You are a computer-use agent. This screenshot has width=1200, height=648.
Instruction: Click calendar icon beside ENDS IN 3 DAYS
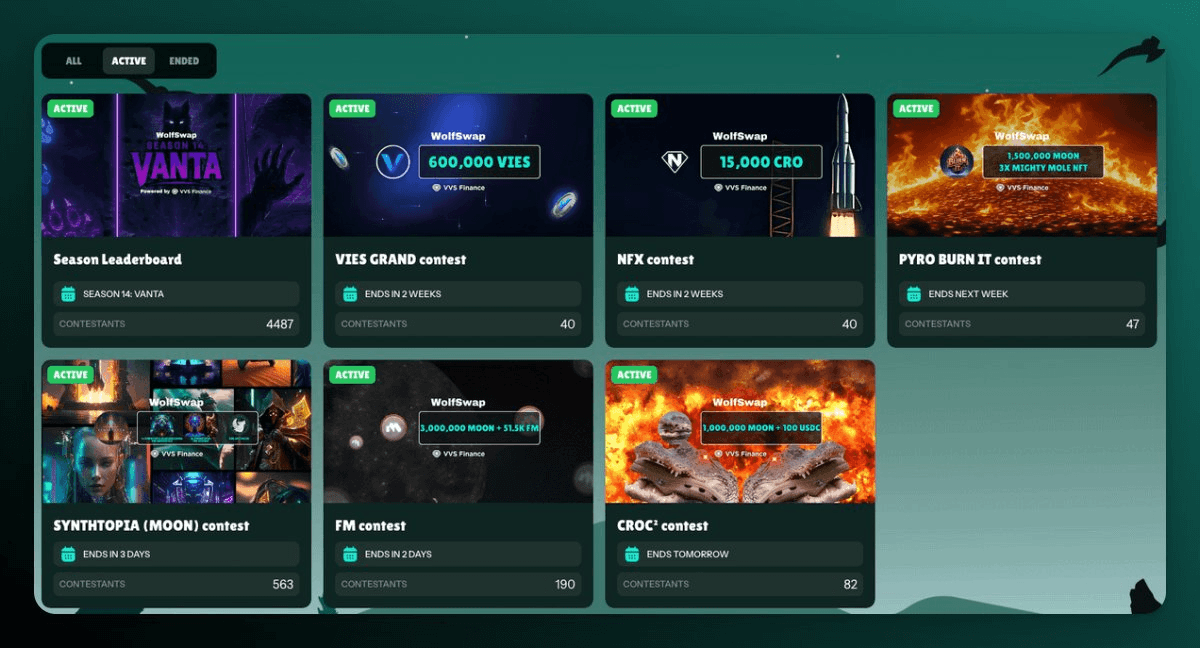coord(68,554)
